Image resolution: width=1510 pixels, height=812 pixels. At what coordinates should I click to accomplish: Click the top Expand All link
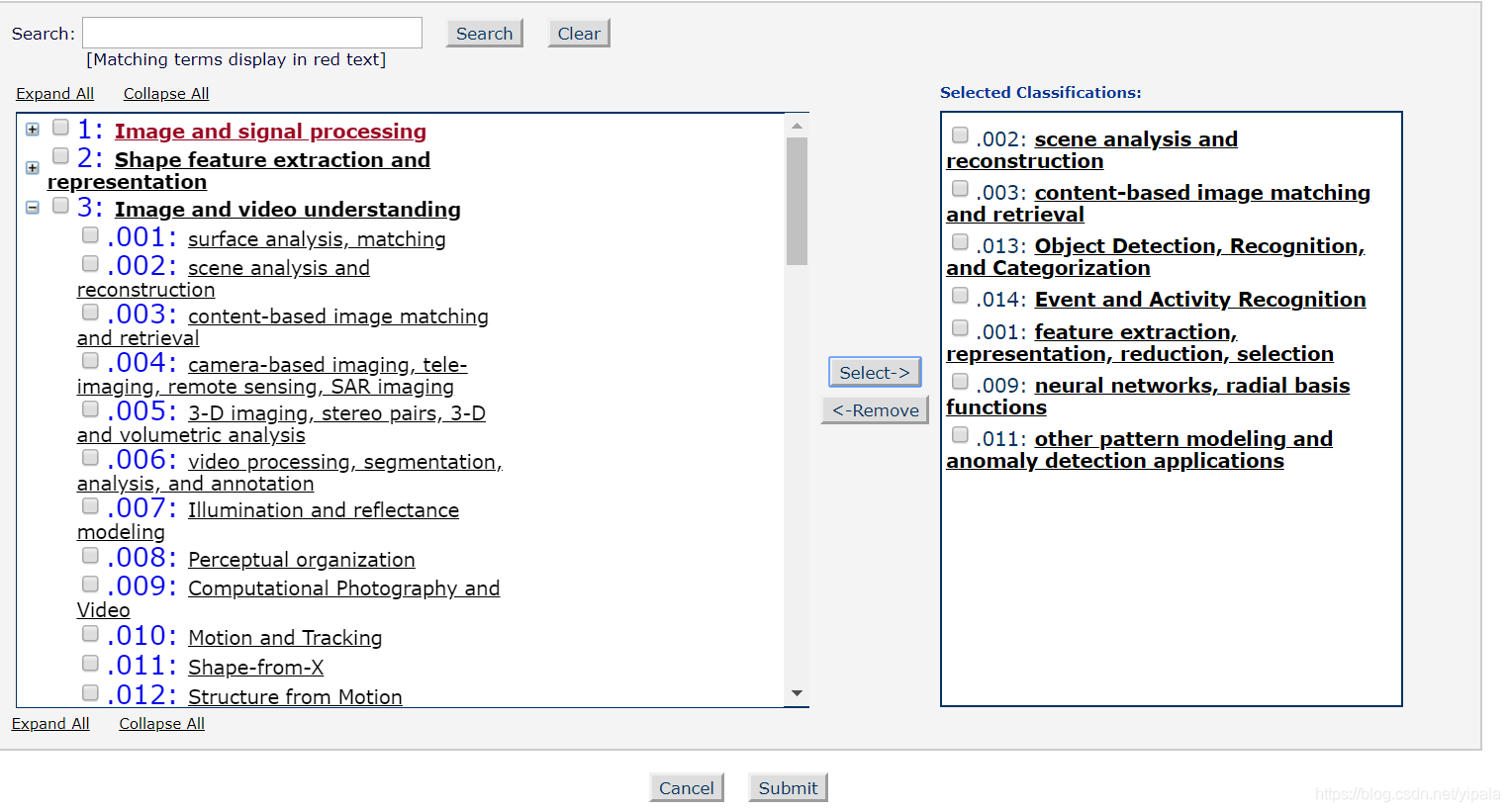[54, 93]
